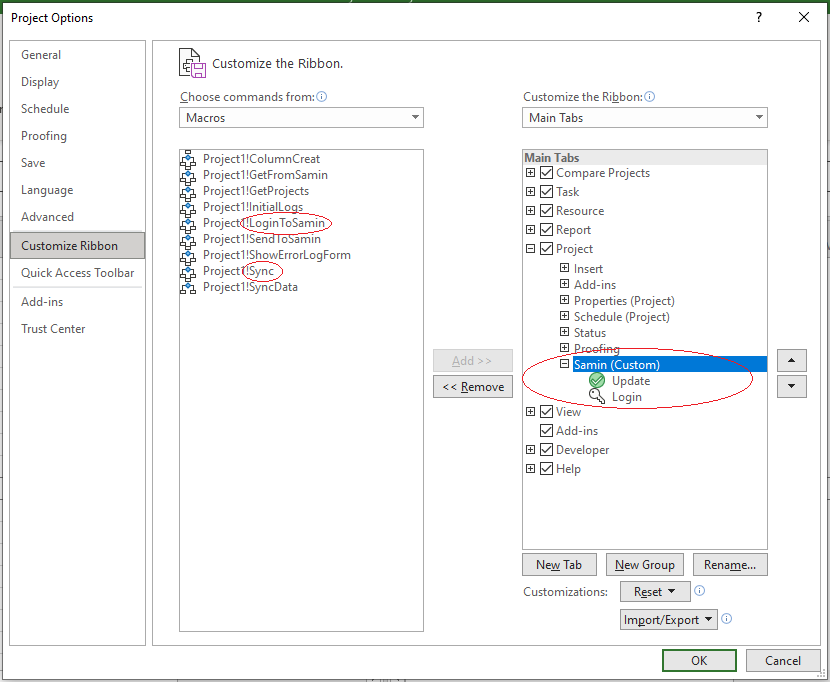Click the Move Down arrow button

click(x=791, y=386)
